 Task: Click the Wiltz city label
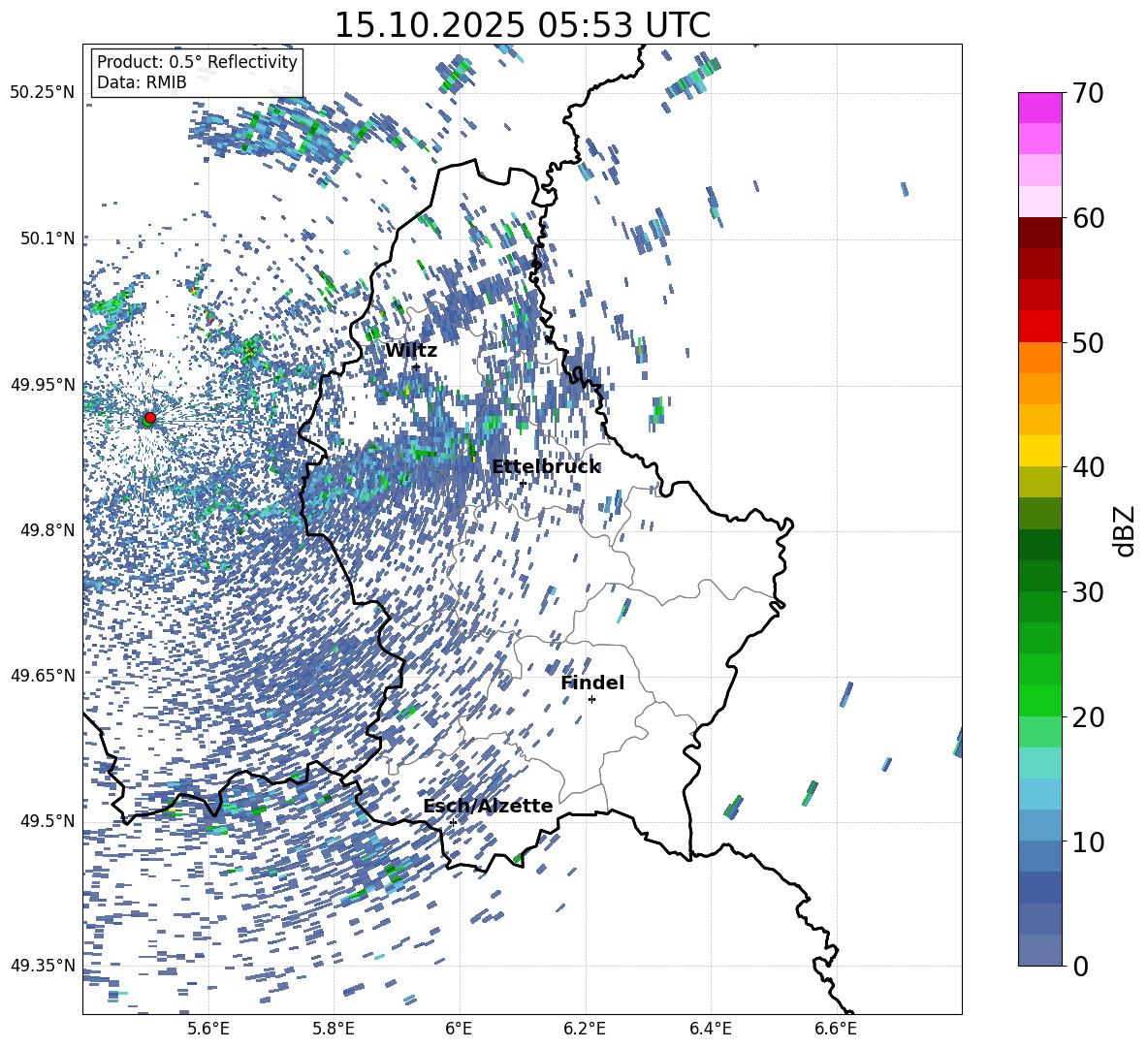[x=411, y=351]
